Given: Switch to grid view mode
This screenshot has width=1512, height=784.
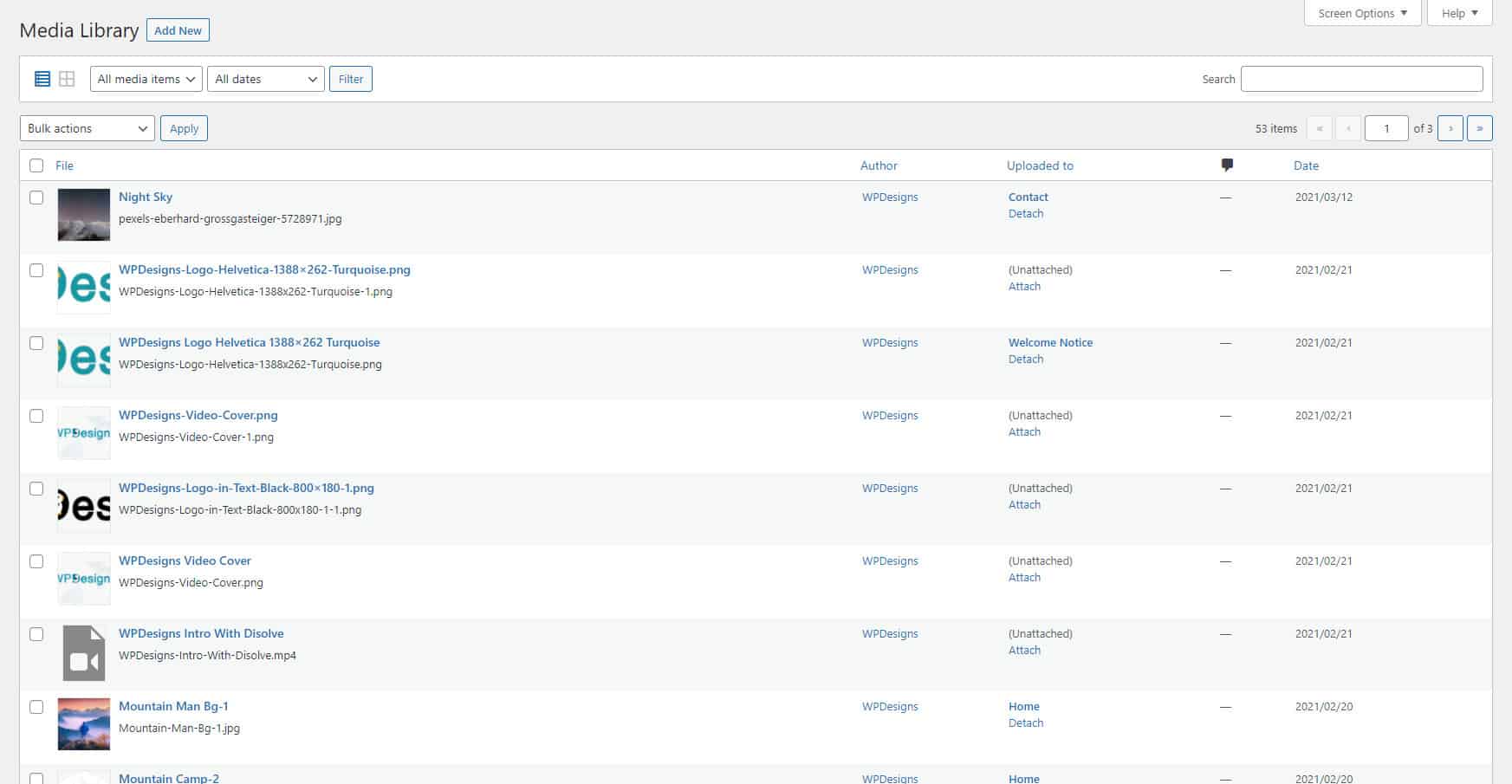Looking at the screenshot, I should coord(67,79).
